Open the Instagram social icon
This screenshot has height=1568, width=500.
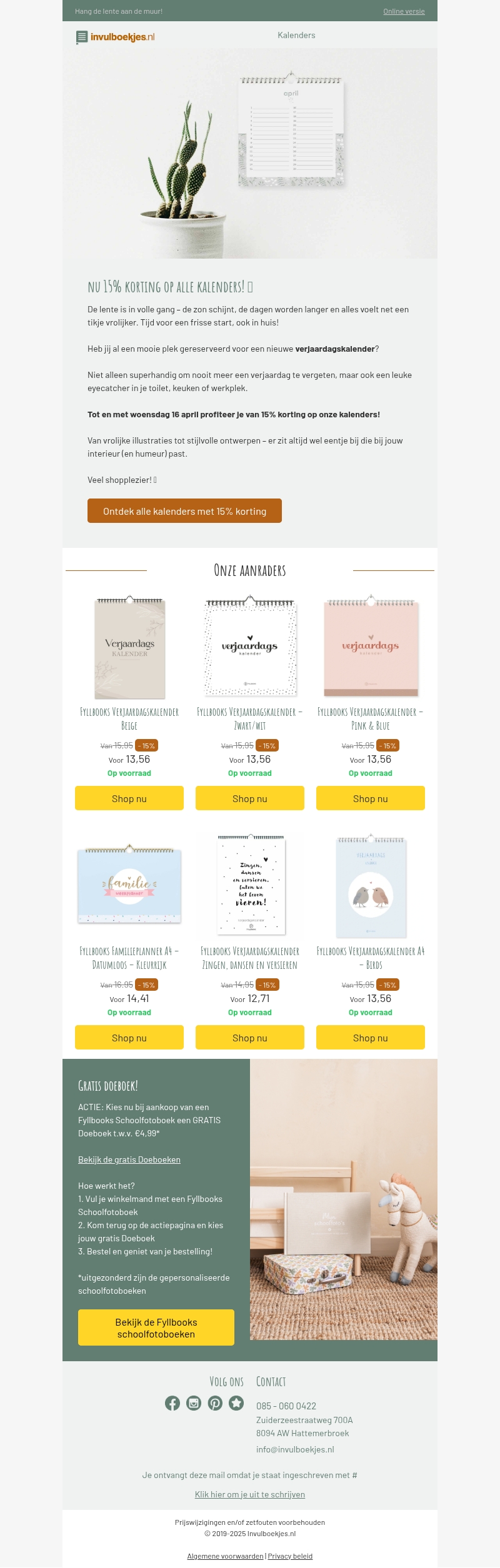point(194,1403)
